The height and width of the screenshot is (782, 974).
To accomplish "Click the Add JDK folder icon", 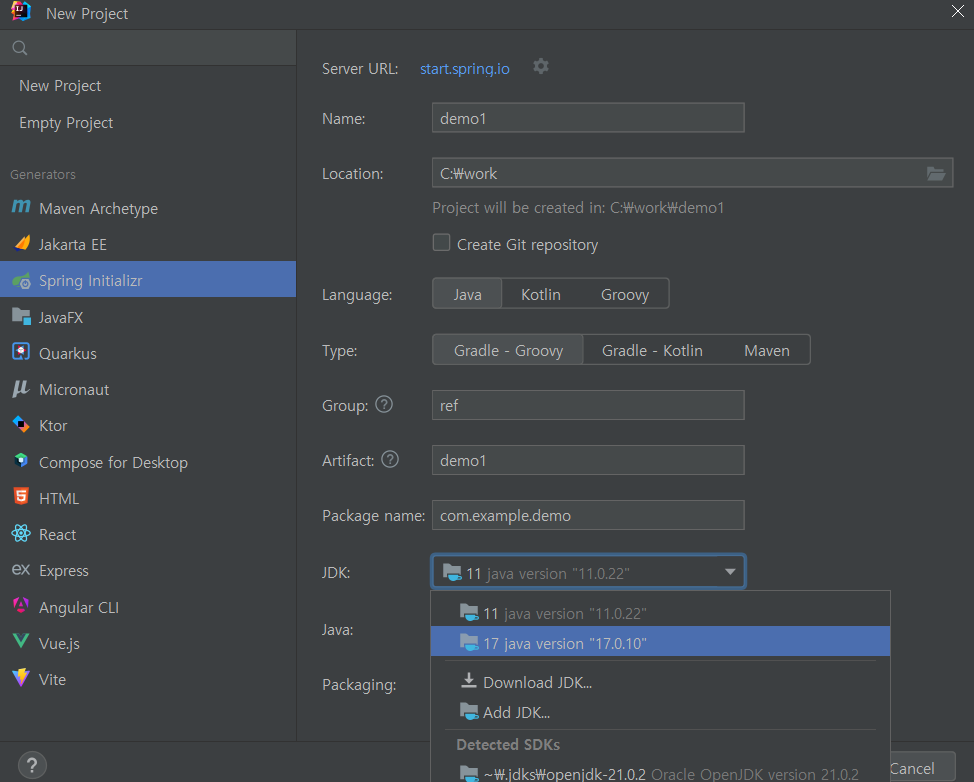I will click(x=469, y=711).
